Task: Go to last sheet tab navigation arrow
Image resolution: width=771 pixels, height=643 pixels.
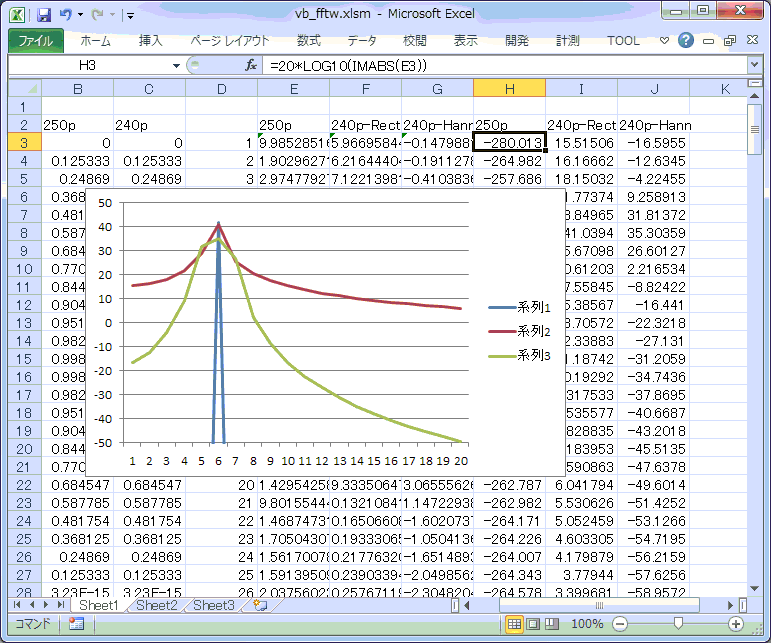Action: 61,605
